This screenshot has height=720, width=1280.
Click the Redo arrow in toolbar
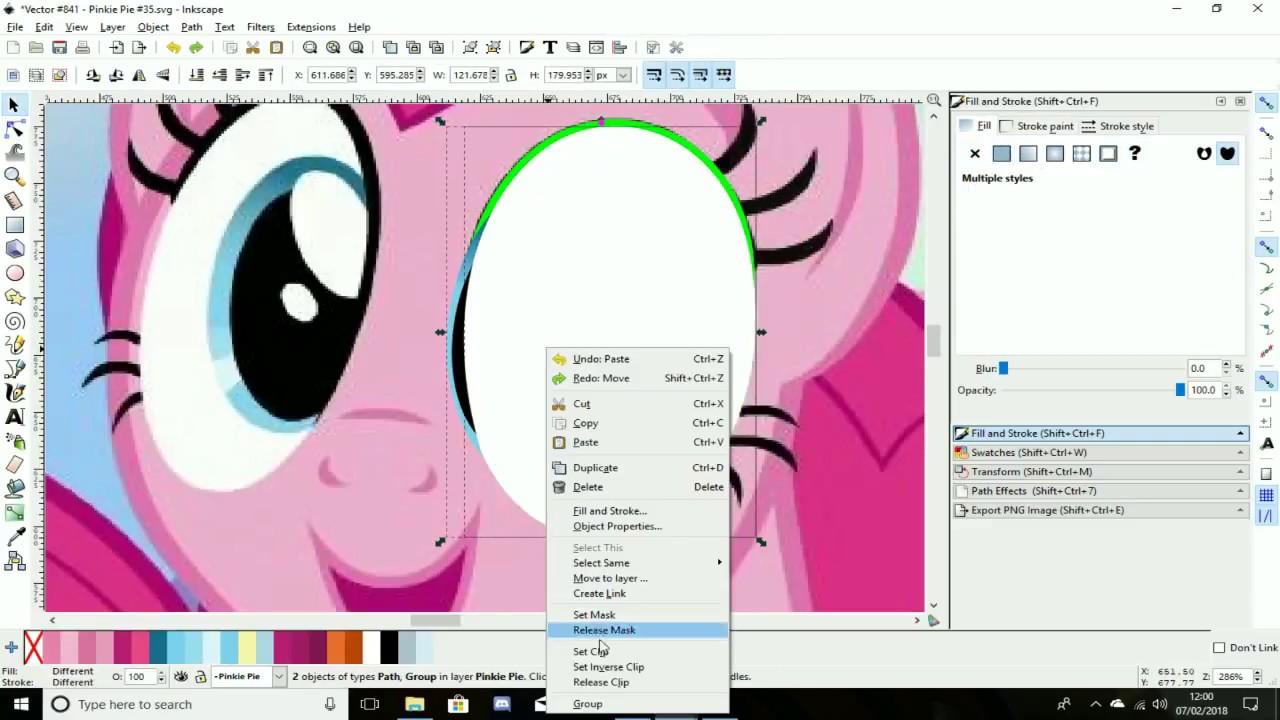click(x=196, y=47)
